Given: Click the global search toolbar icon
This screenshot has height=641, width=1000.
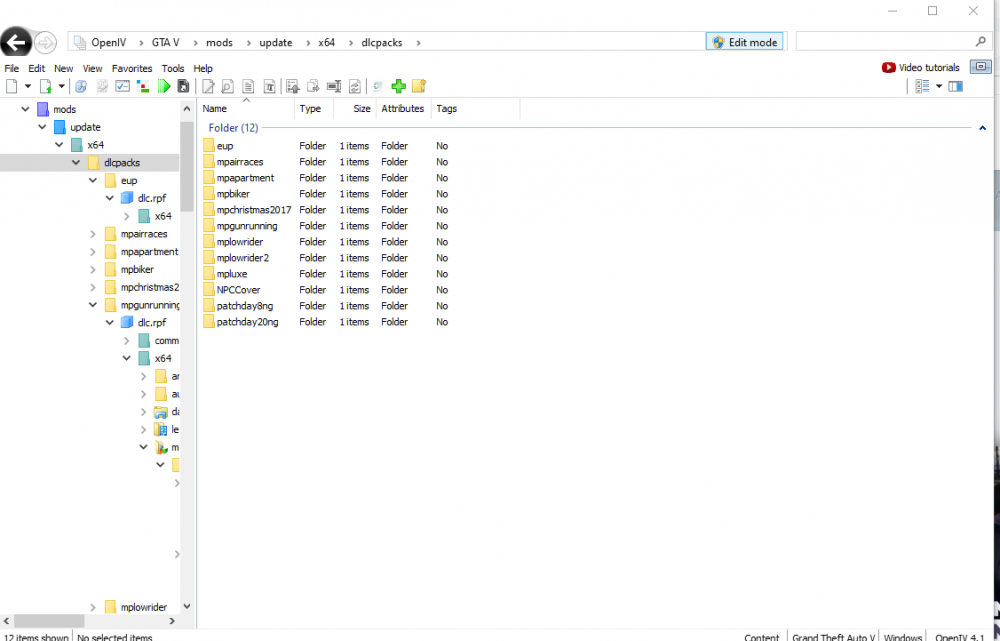Looking at the screenshot, I should tap(81, 86).
